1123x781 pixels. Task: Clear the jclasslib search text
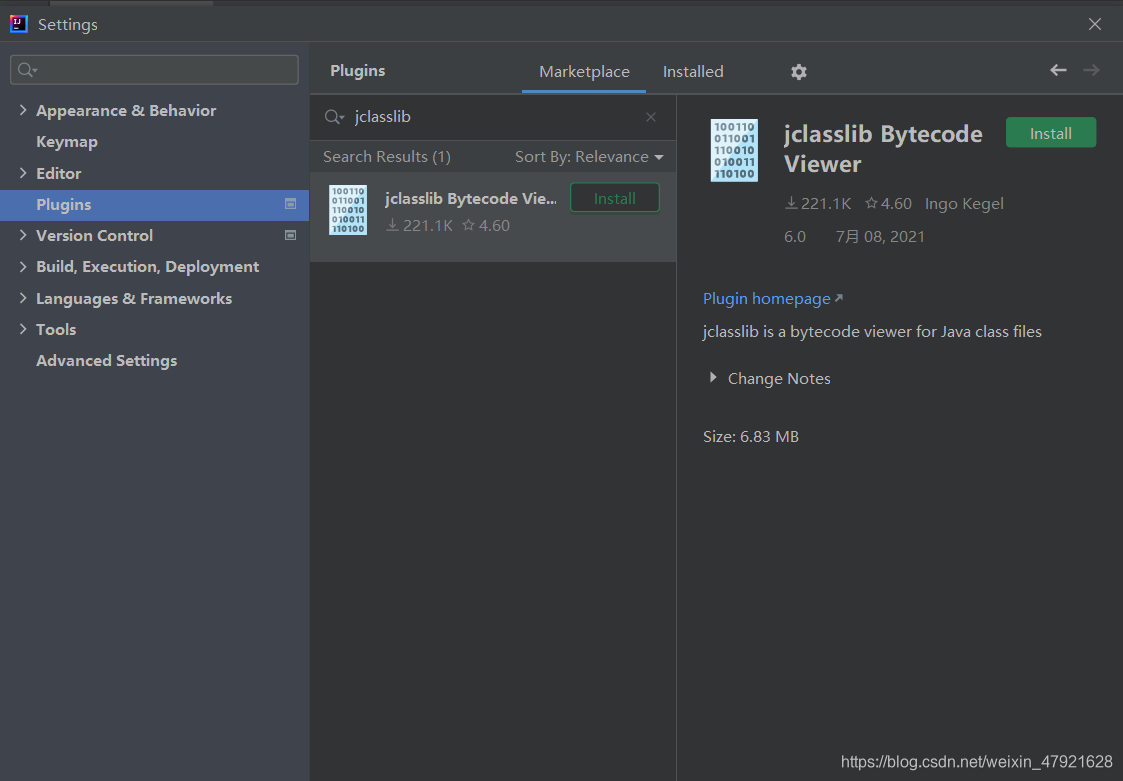tap(650, 117)
